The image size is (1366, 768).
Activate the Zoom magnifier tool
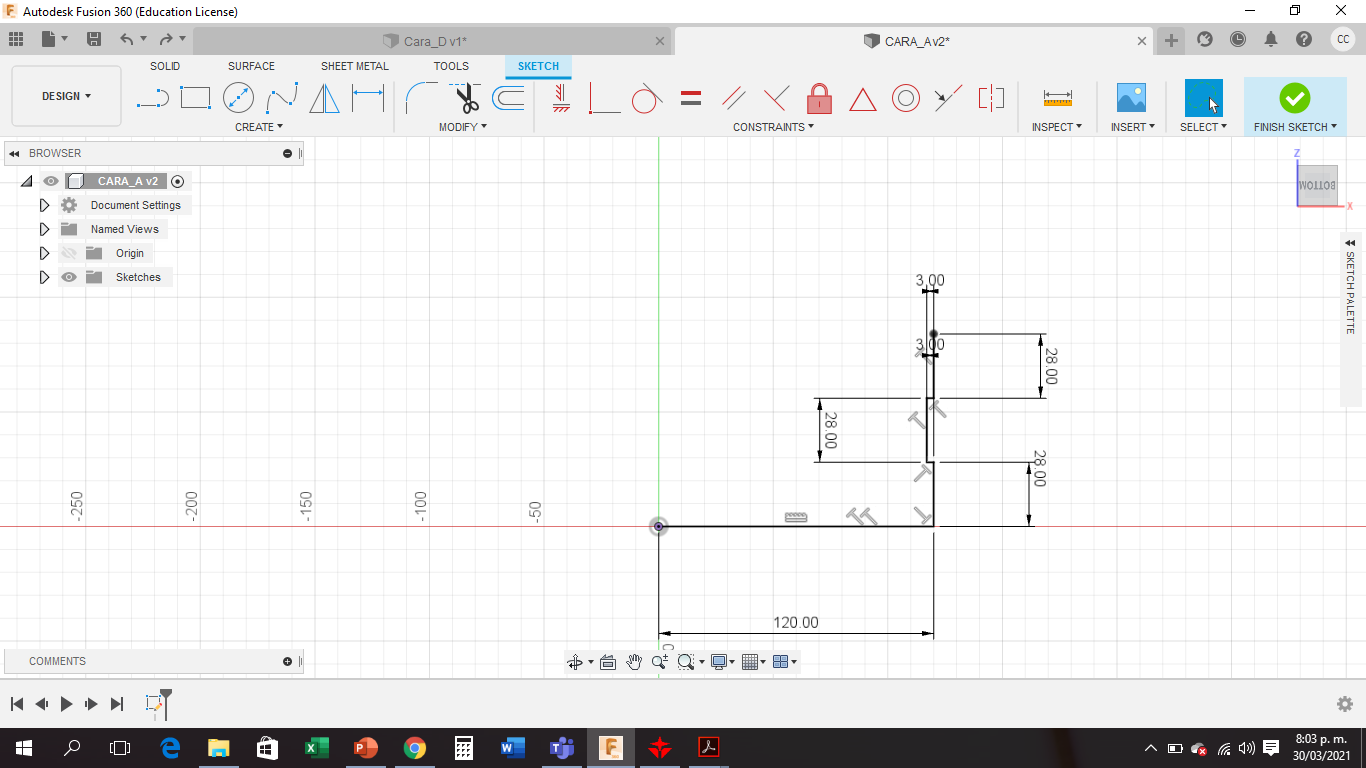coord(659,662)
